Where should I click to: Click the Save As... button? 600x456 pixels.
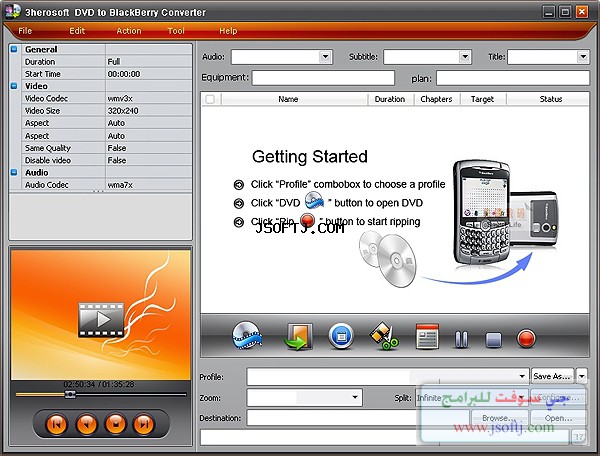pos(552,376)
